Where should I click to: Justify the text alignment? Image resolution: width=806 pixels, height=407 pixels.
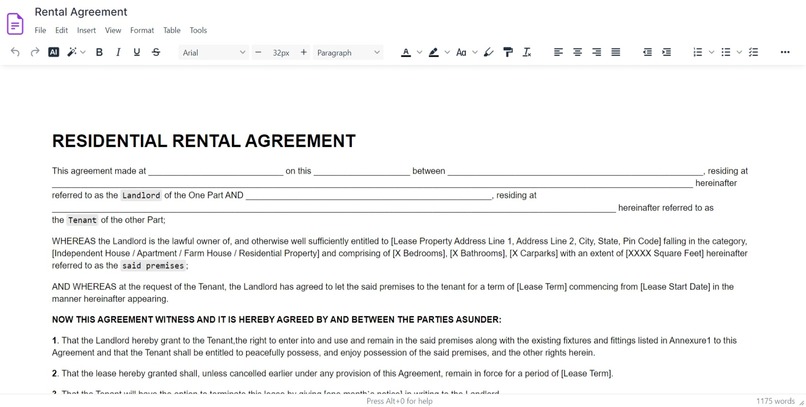click(616, 52)
